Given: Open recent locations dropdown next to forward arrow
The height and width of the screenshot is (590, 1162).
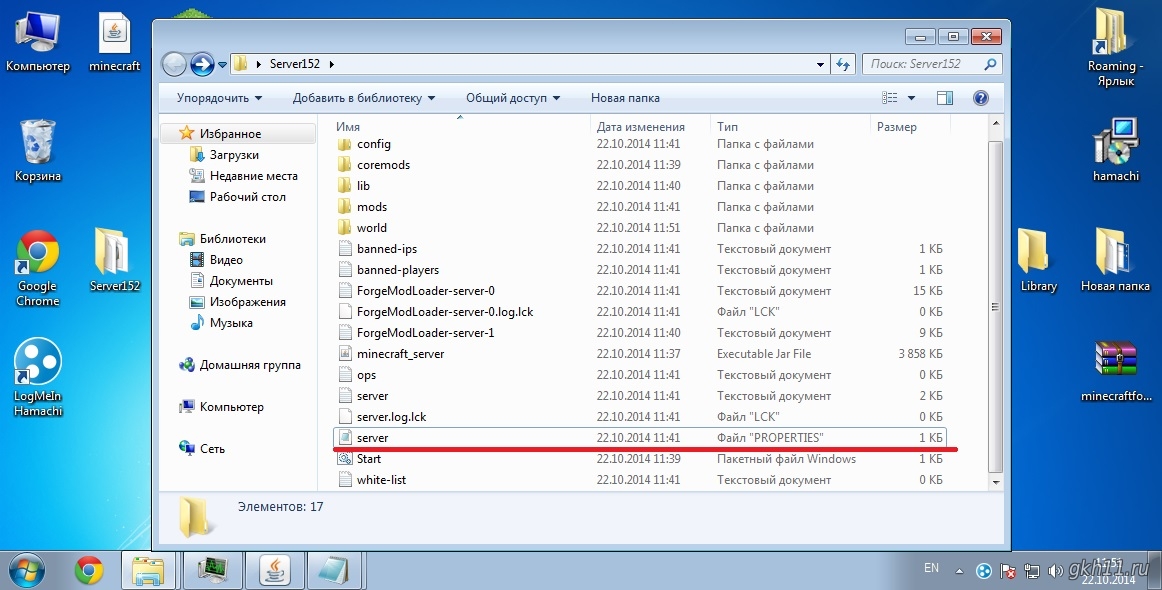Looking at the screenshot, I should (x=222, y=65).
